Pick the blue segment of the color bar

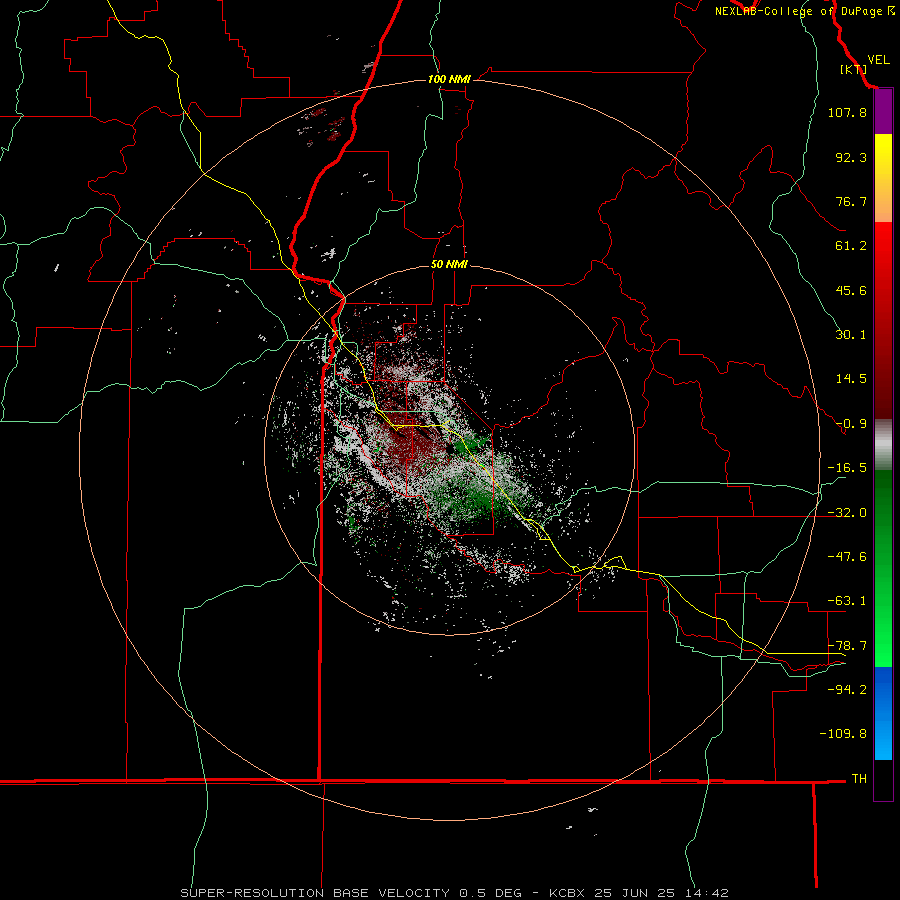[883, 713]
